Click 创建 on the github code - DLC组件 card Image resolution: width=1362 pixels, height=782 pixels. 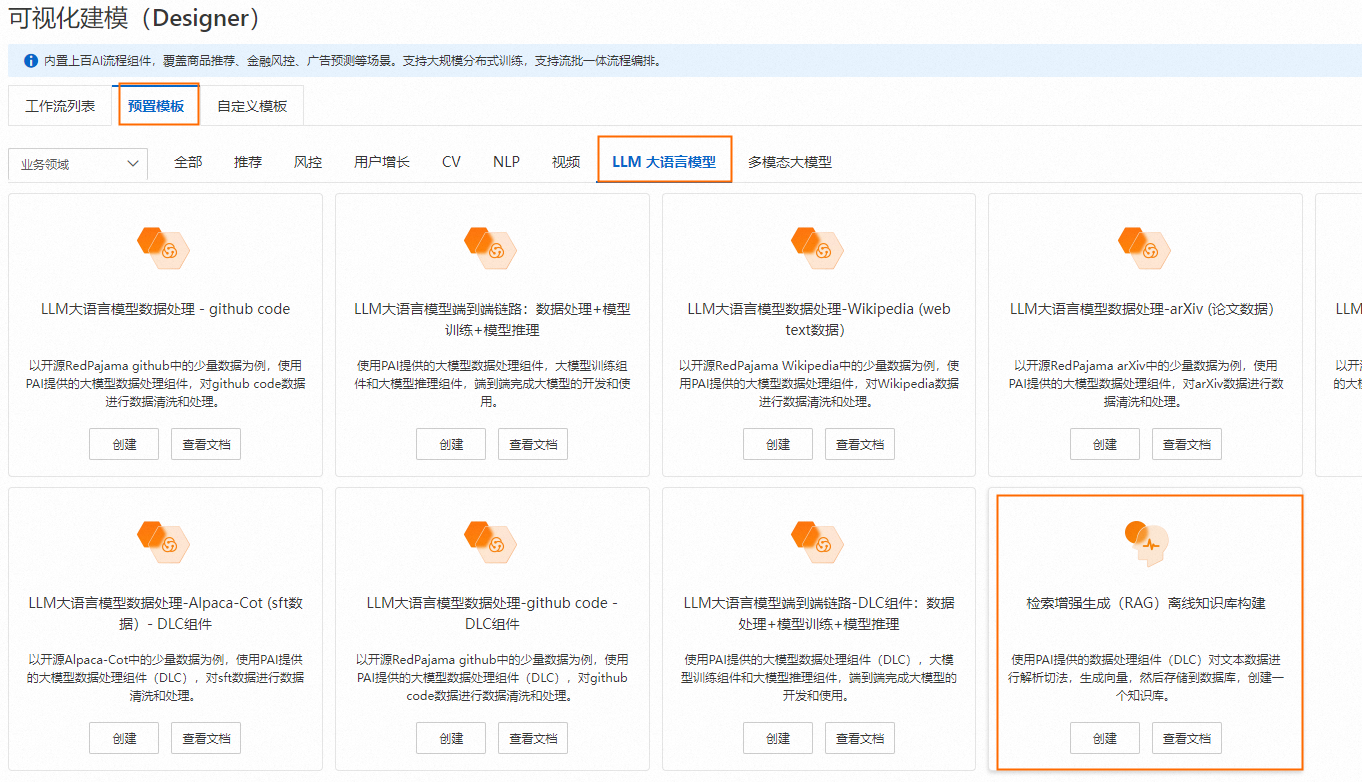click(x=451, y=738)
